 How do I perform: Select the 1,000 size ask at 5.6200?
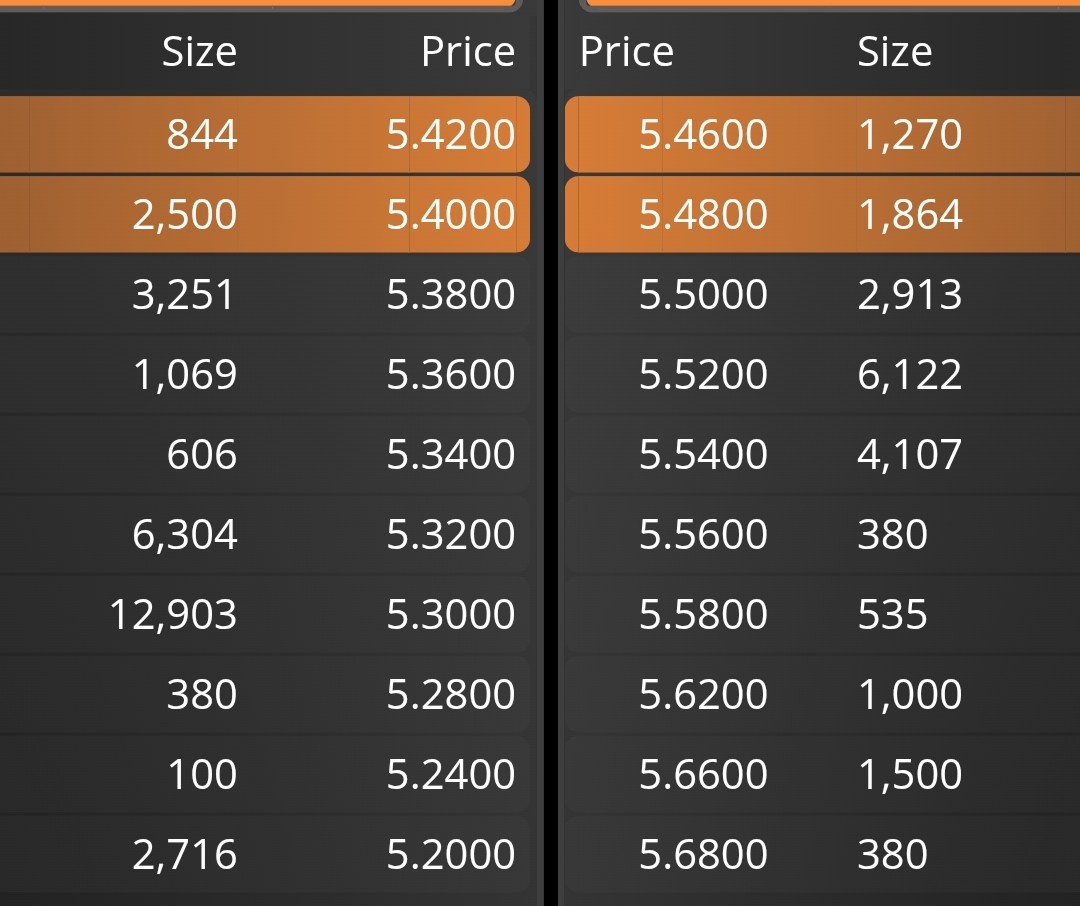click(822, 694)
